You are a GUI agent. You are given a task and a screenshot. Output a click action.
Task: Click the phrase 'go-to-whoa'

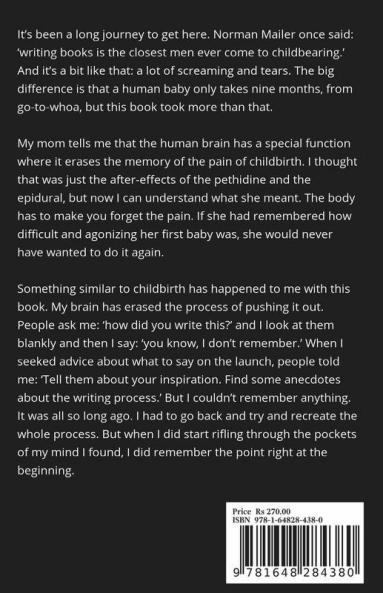point(49,107)
